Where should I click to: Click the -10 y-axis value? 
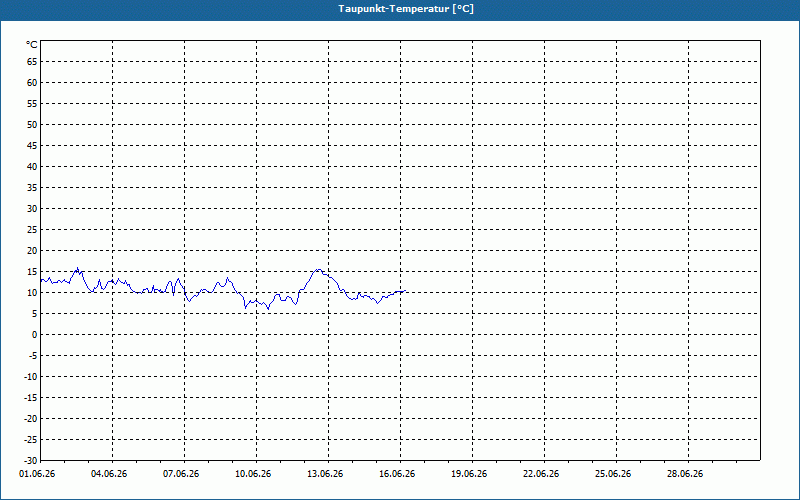tap(31, 377)
